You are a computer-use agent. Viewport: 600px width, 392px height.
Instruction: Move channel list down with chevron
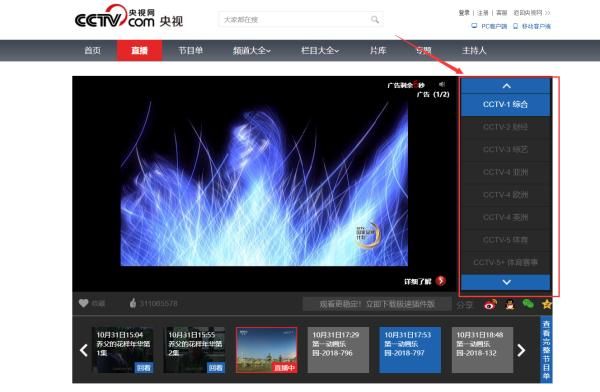[506, 282]
